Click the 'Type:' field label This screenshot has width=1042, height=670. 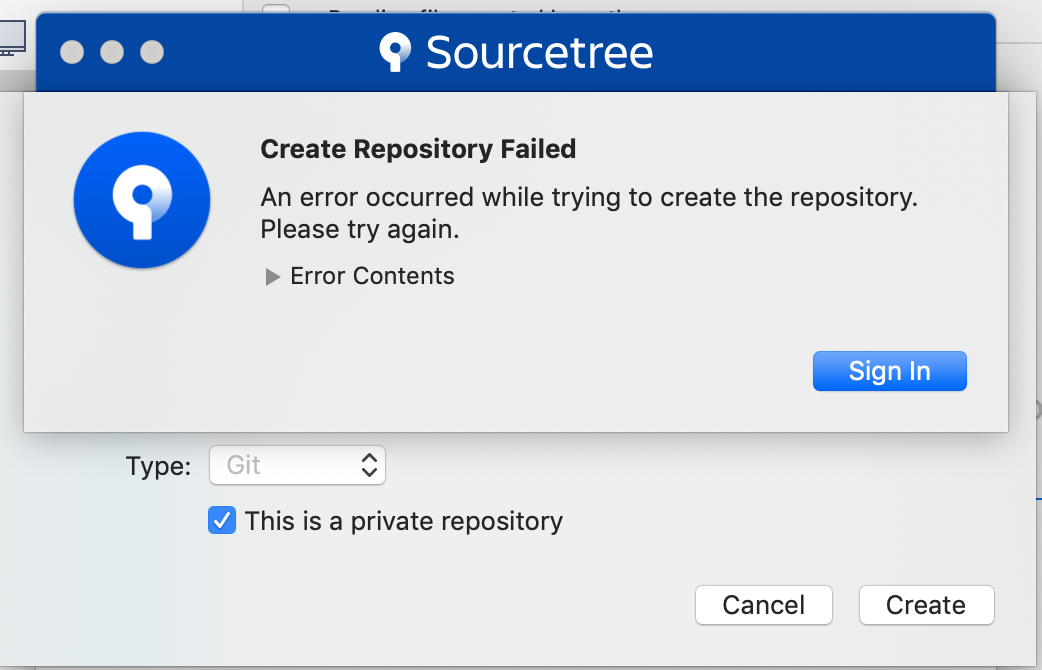158,466
